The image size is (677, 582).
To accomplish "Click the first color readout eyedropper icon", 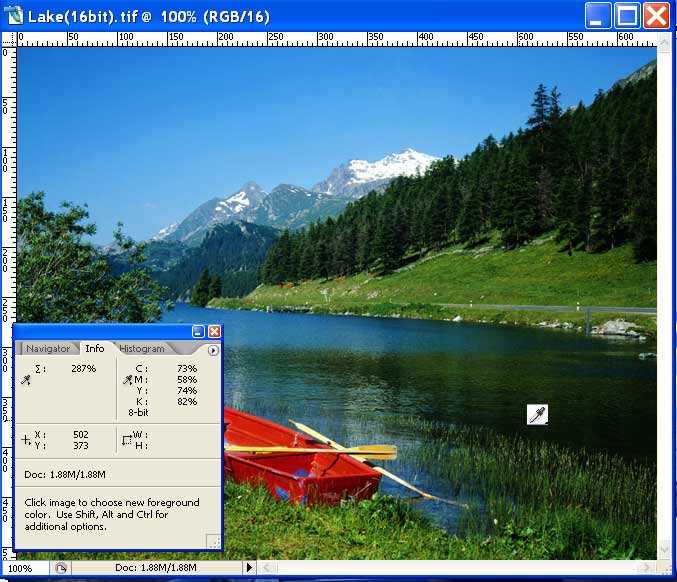I will [x=26, y=380].
